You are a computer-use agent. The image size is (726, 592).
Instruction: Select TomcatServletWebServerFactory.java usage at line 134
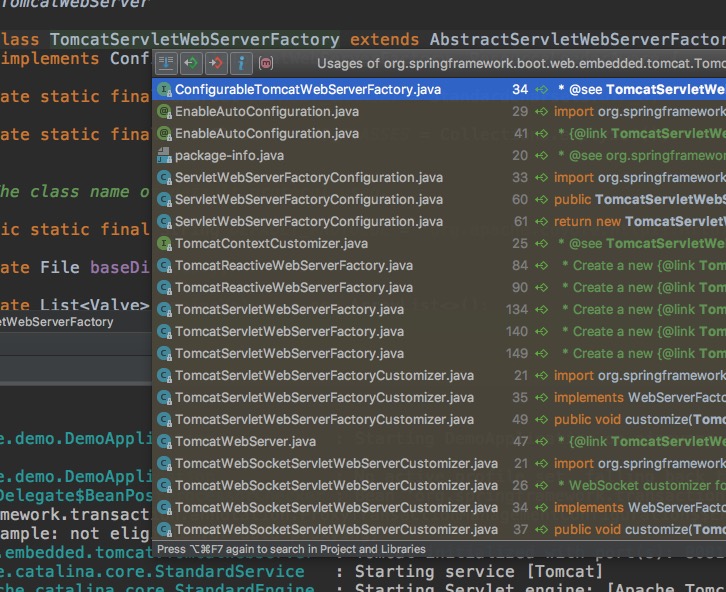439,310
